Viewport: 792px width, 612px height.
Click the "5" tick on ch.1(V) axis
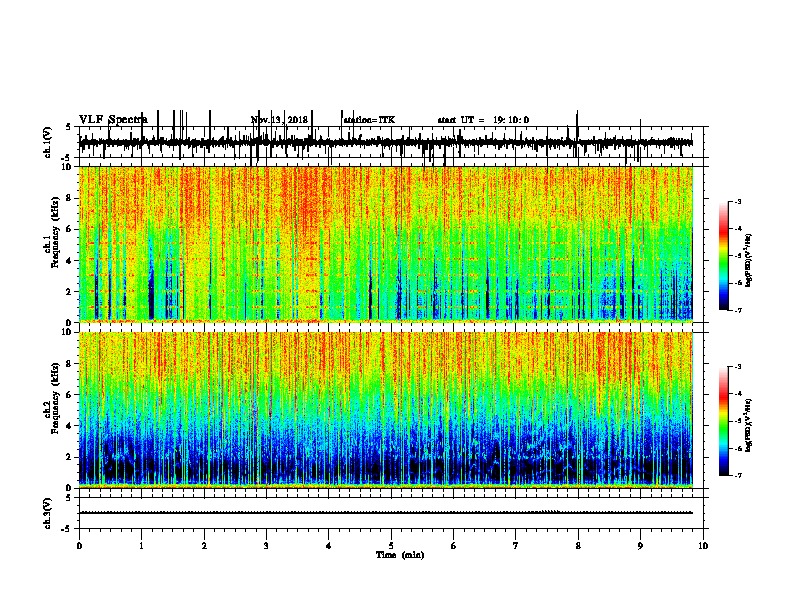point(69,127)
